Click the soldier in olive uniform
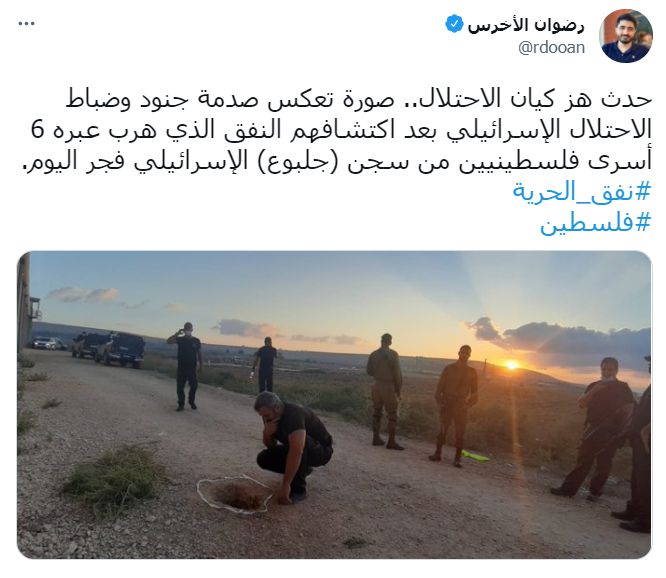Screen dimensions: 666x578 point(385,392)
